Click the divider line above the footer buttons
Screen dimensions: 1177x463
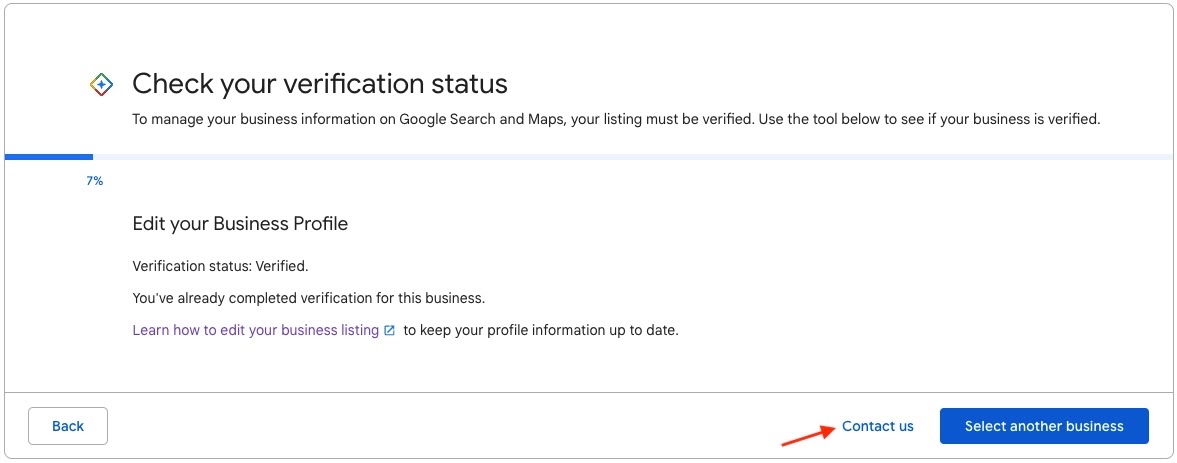[588, 392]
